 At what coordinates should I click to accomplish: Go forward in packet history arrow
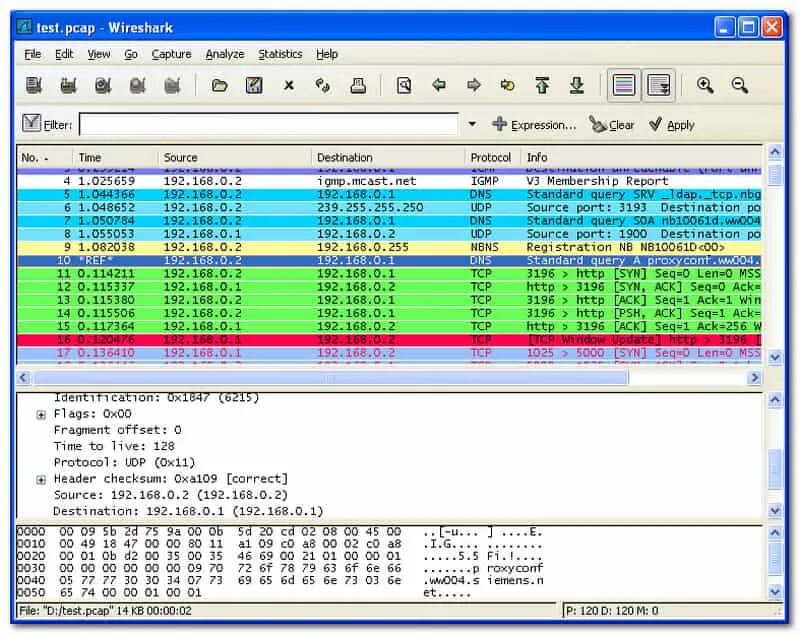[473, 85]
